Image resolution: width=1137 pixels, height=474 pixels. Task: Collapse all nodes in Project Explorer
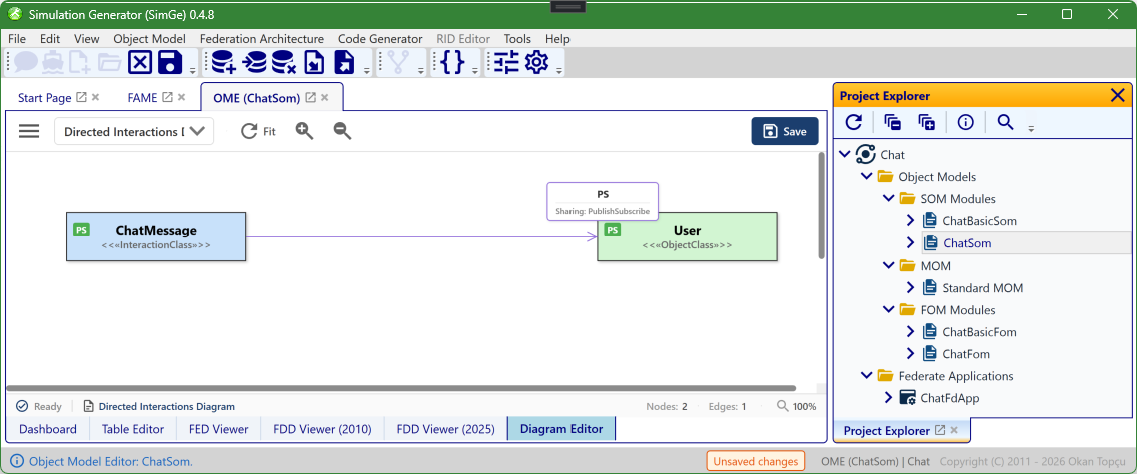(893, 122)
